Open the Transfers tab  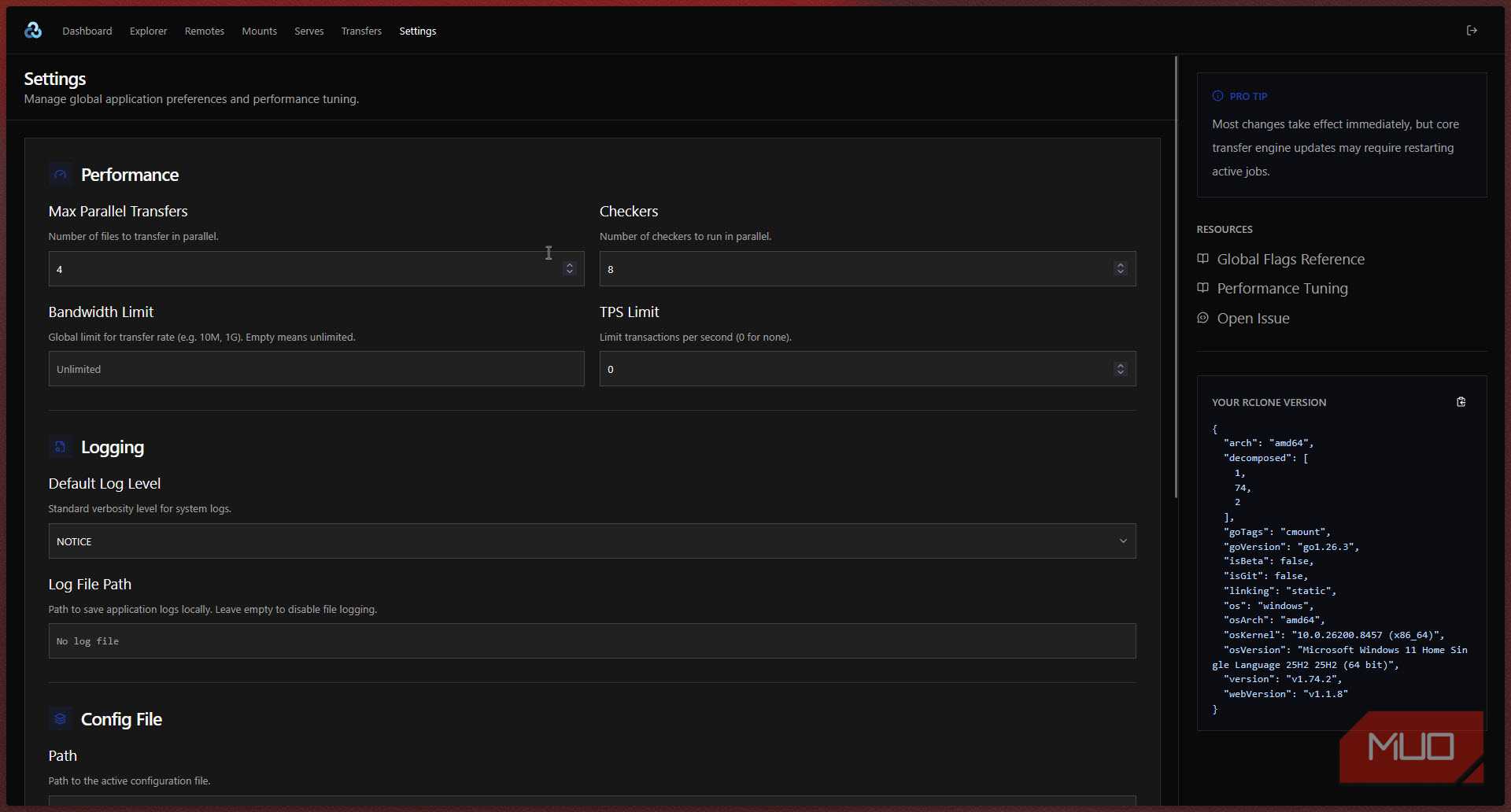[x=361, y=31]
